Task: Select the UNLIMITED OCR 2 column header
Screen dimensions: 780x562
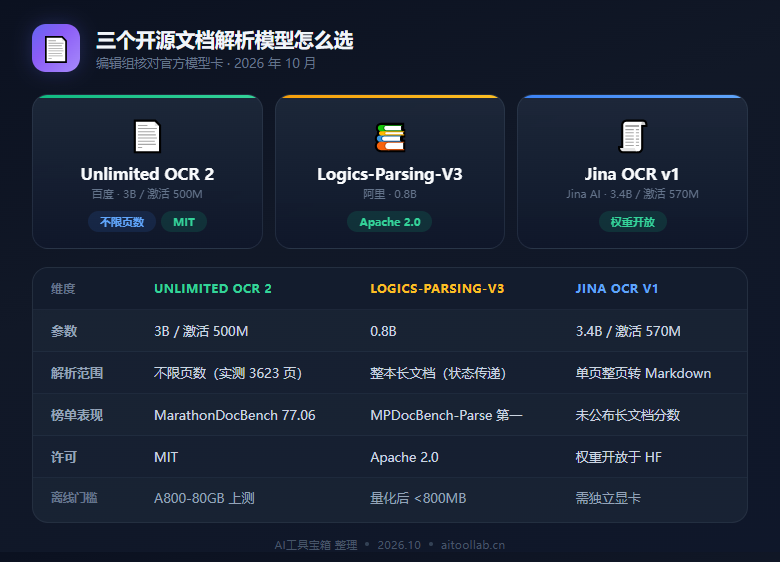Action: click(213, 288)
